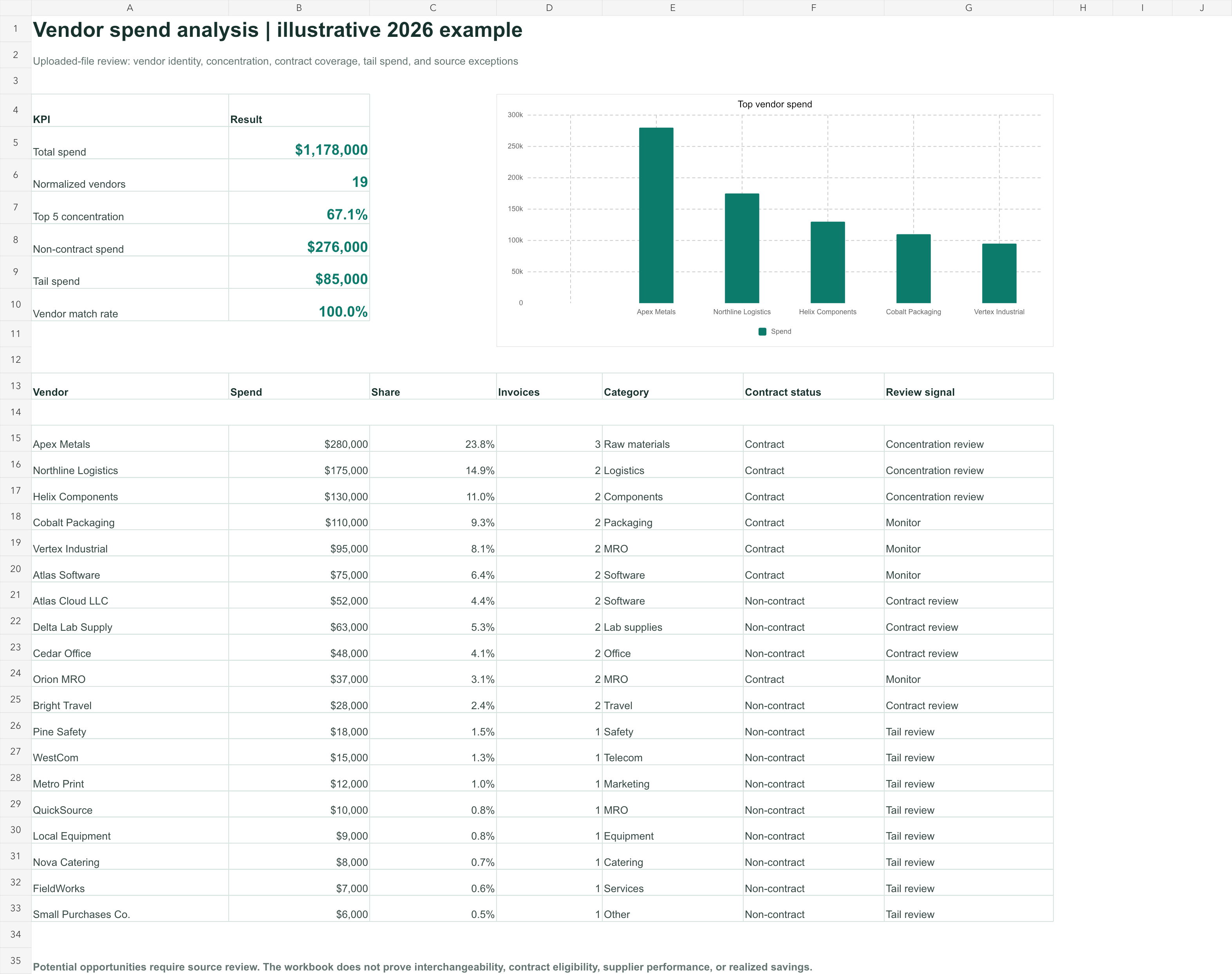Click the title cell 'Vendor spend analysis'
The image size is (1232, 974).
point(278,30)
